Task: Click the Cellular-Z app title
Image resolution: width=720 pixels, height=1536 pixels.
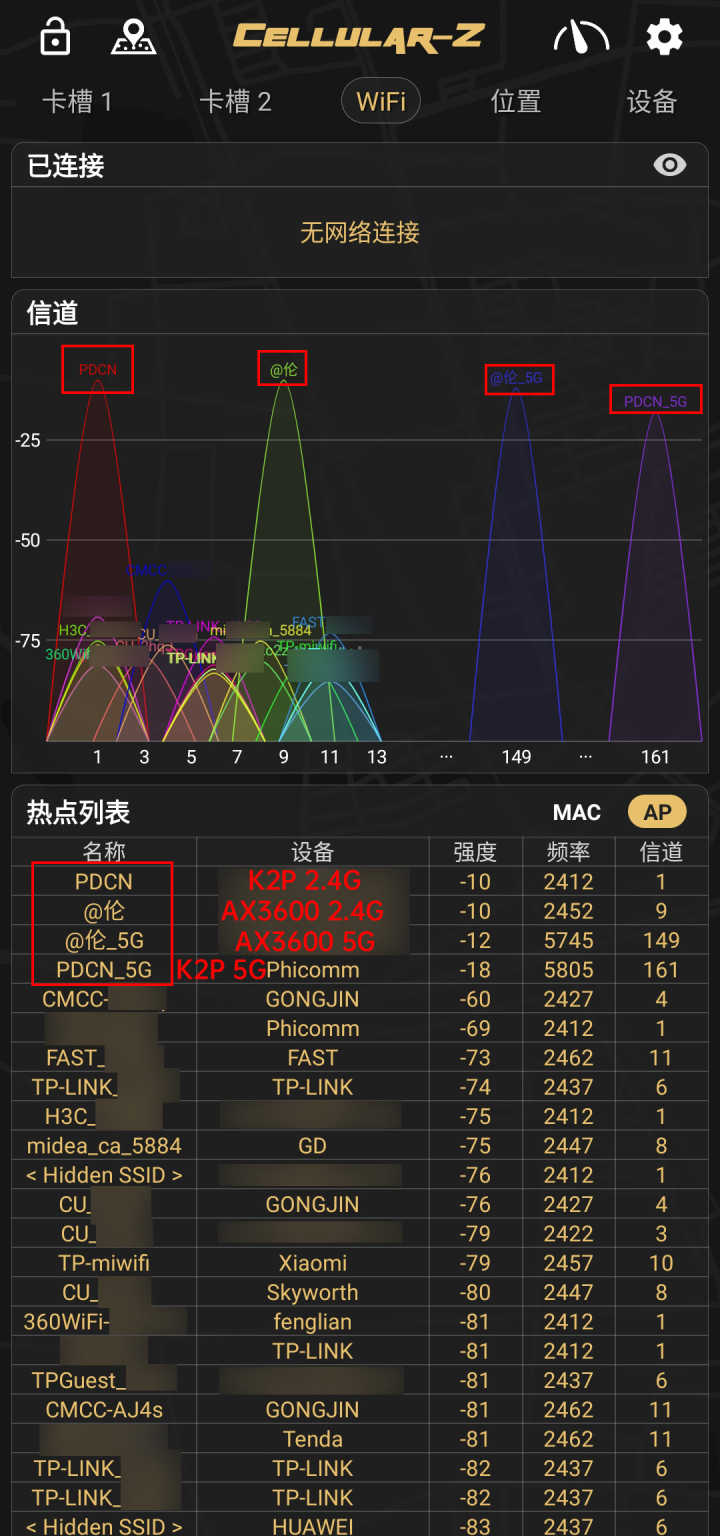Action: click(359, 38)
